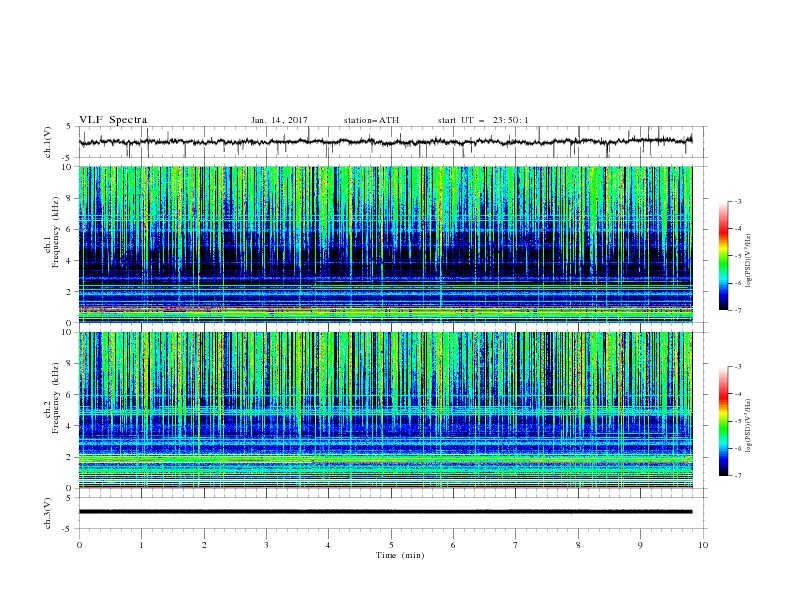
Task: Click the "-7" tick on ch.1 colorbar
Action: tap(738, 310)
